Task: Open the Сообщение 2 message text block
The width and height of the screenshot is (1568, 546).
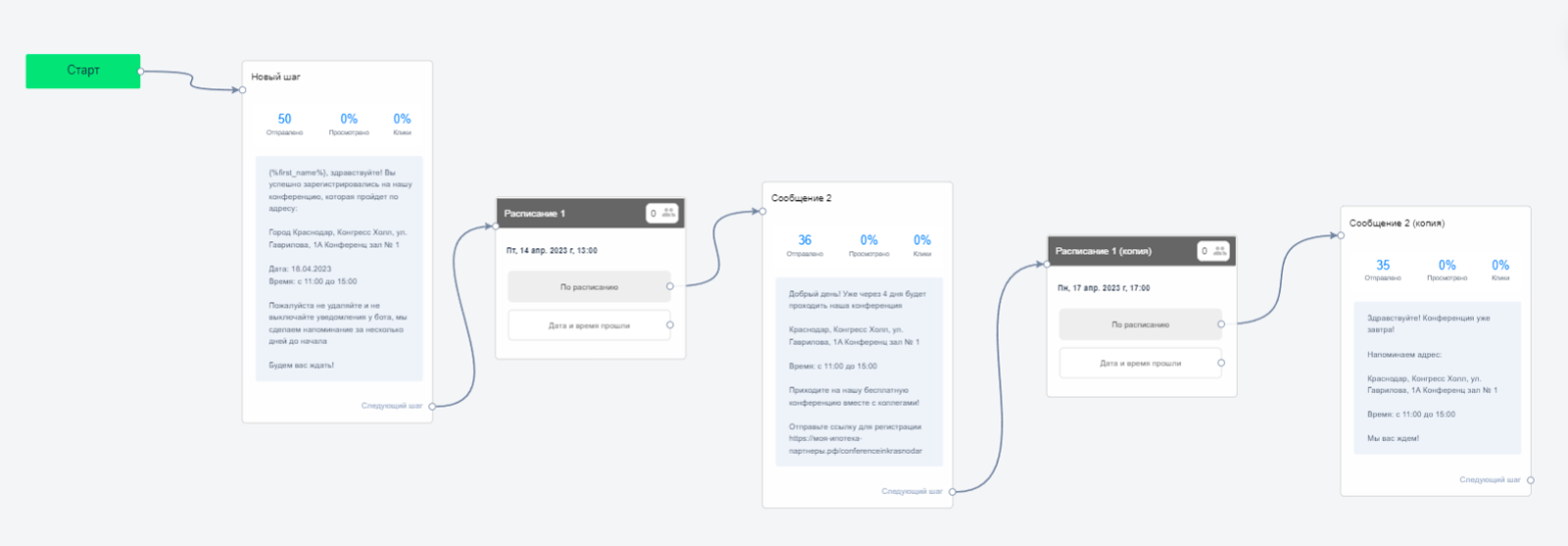Action: click(858, 372)
